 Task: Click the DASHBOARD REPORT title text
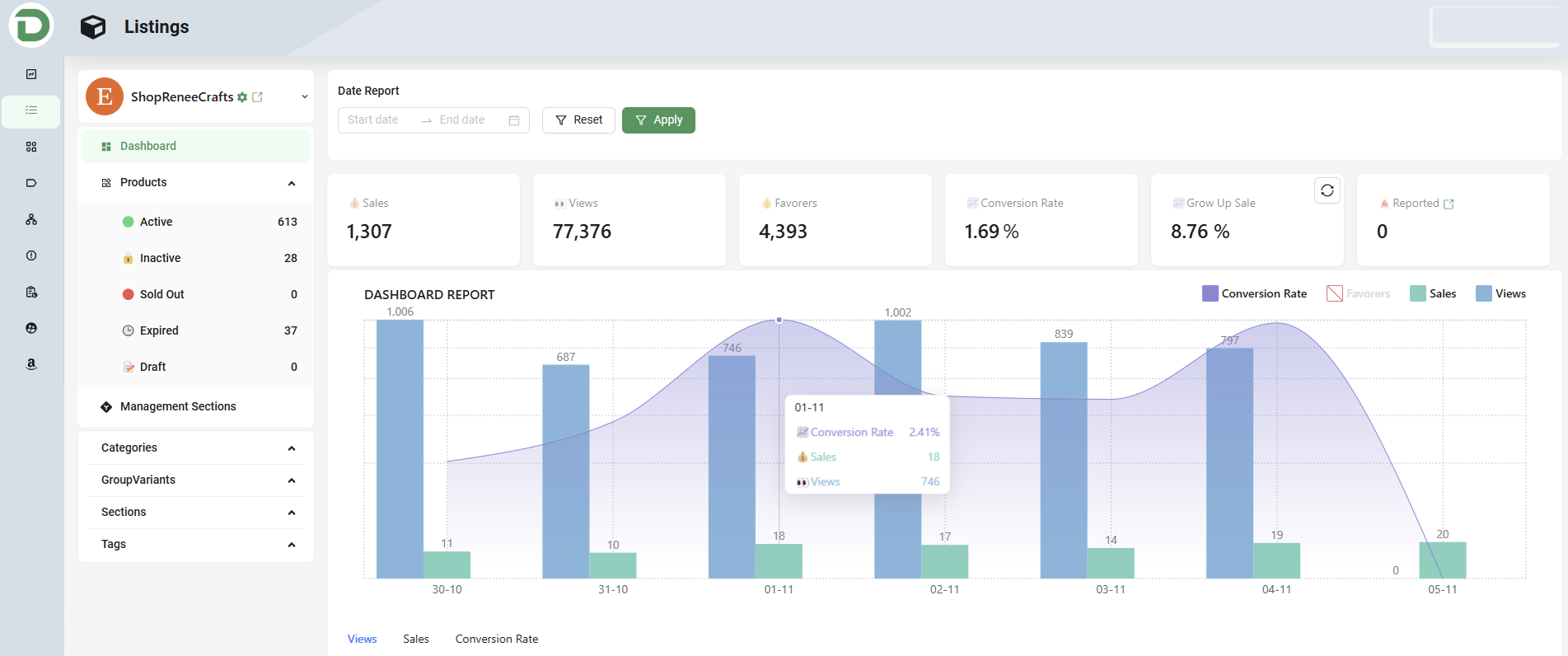pos(429,295)
